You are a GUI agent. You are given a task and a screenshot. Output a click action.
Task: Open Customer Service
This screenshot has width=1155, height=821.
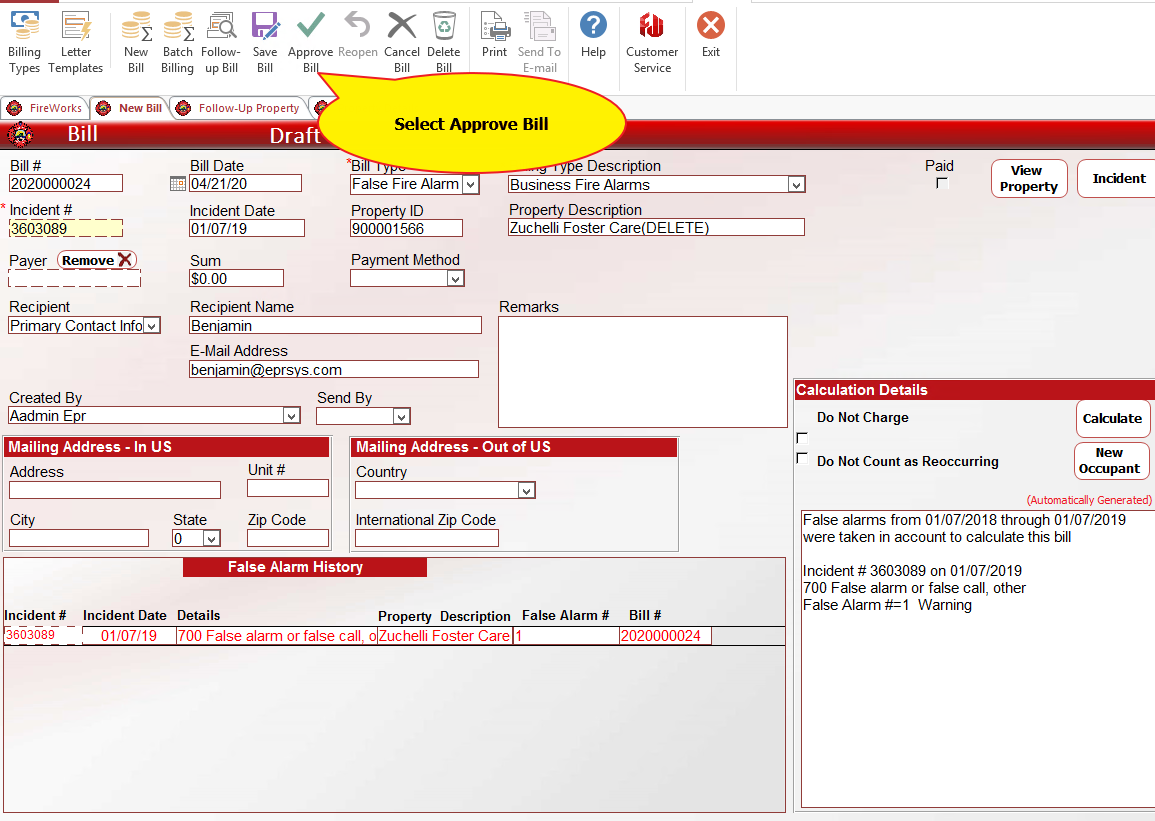(652, 42)
